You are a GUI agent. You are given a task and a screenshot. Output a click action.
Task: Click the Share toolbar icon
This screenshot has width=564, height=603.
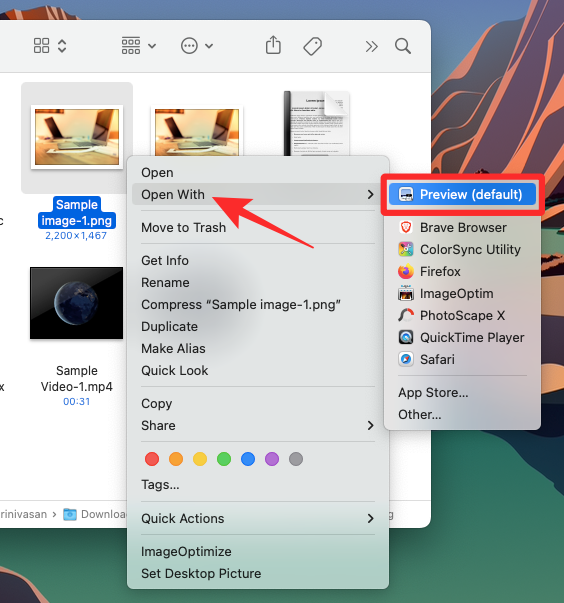(x=273, y=45)
